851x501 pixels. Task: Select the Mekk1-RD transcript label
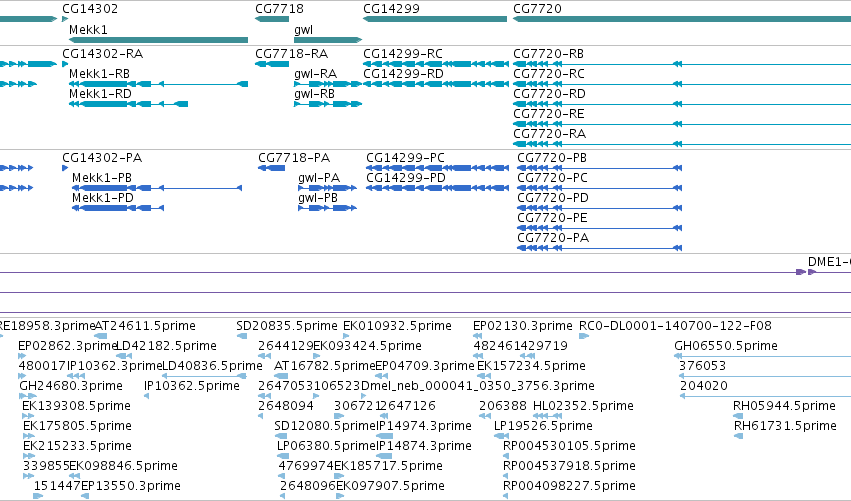tap(100, 94)
